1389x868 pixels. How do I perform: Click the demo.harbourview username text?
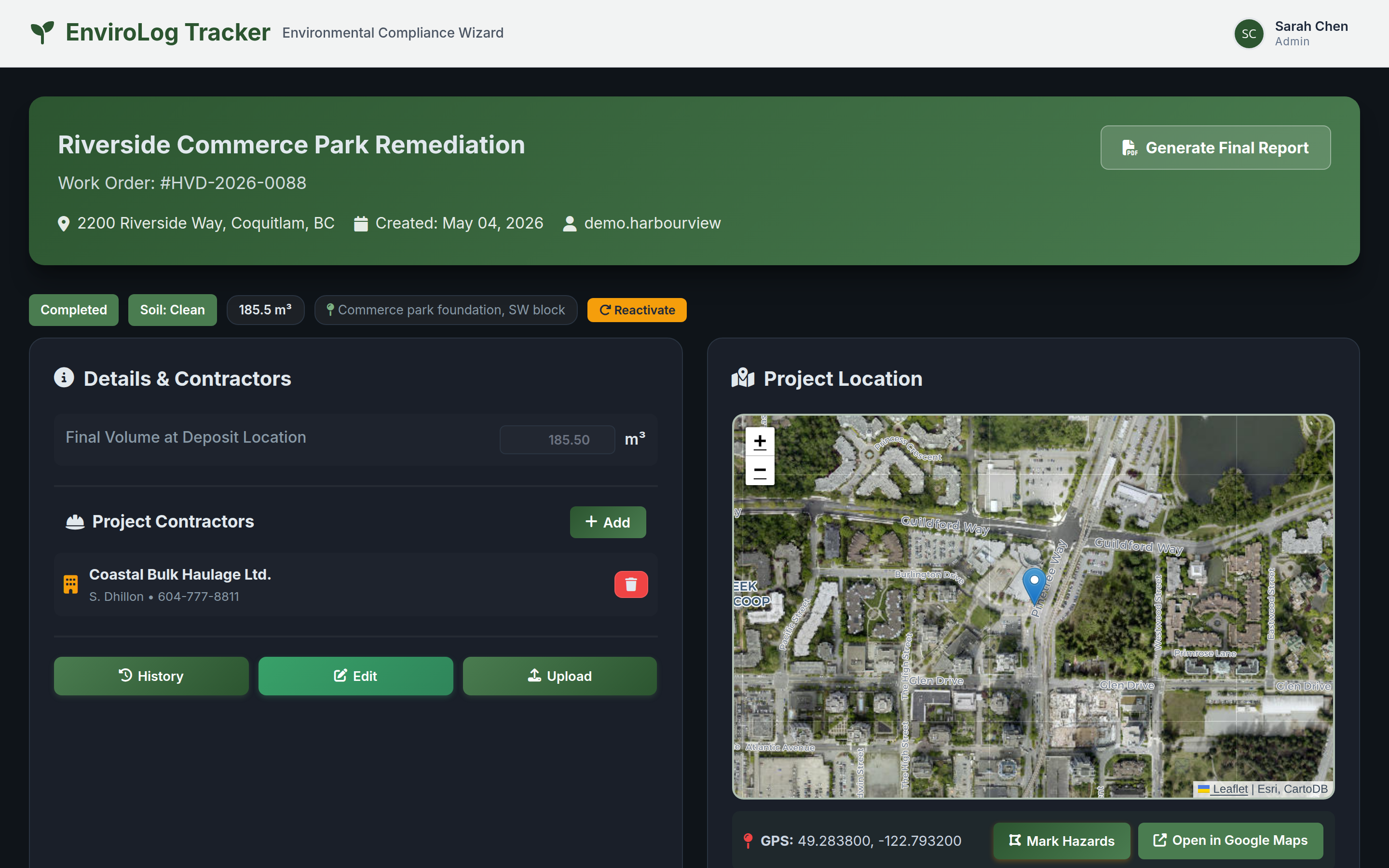click(x=652, y=223)
